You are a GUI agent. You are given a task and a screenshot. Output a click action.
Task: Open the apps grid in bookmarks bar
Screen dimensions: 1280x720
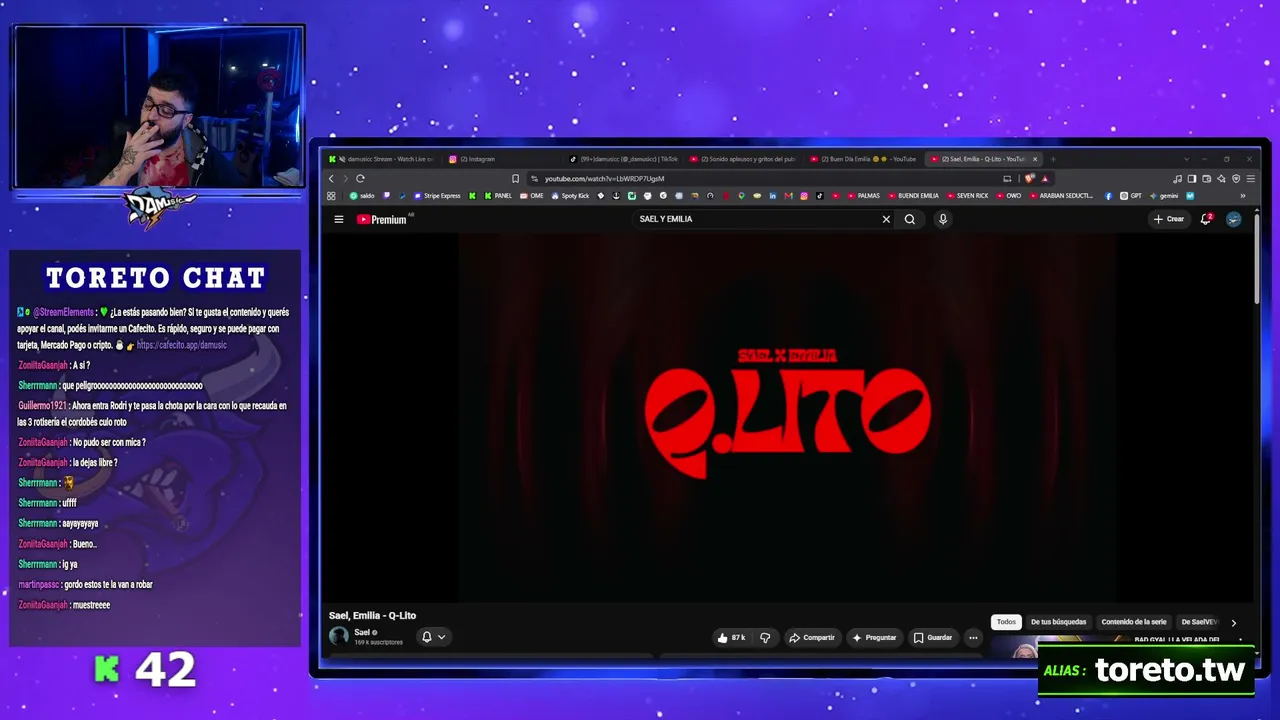pos(331,196)
